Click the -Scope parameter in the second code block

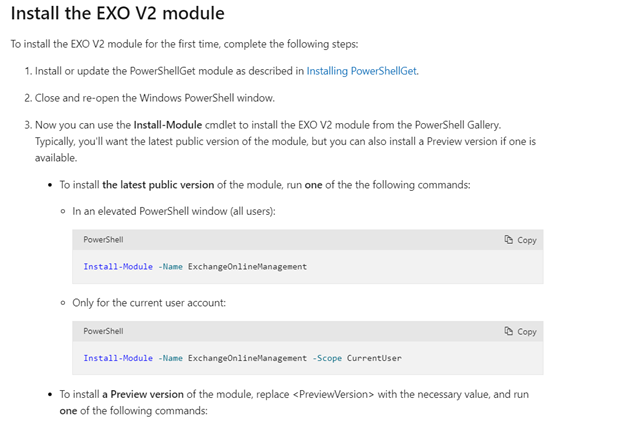click(327, 358)
